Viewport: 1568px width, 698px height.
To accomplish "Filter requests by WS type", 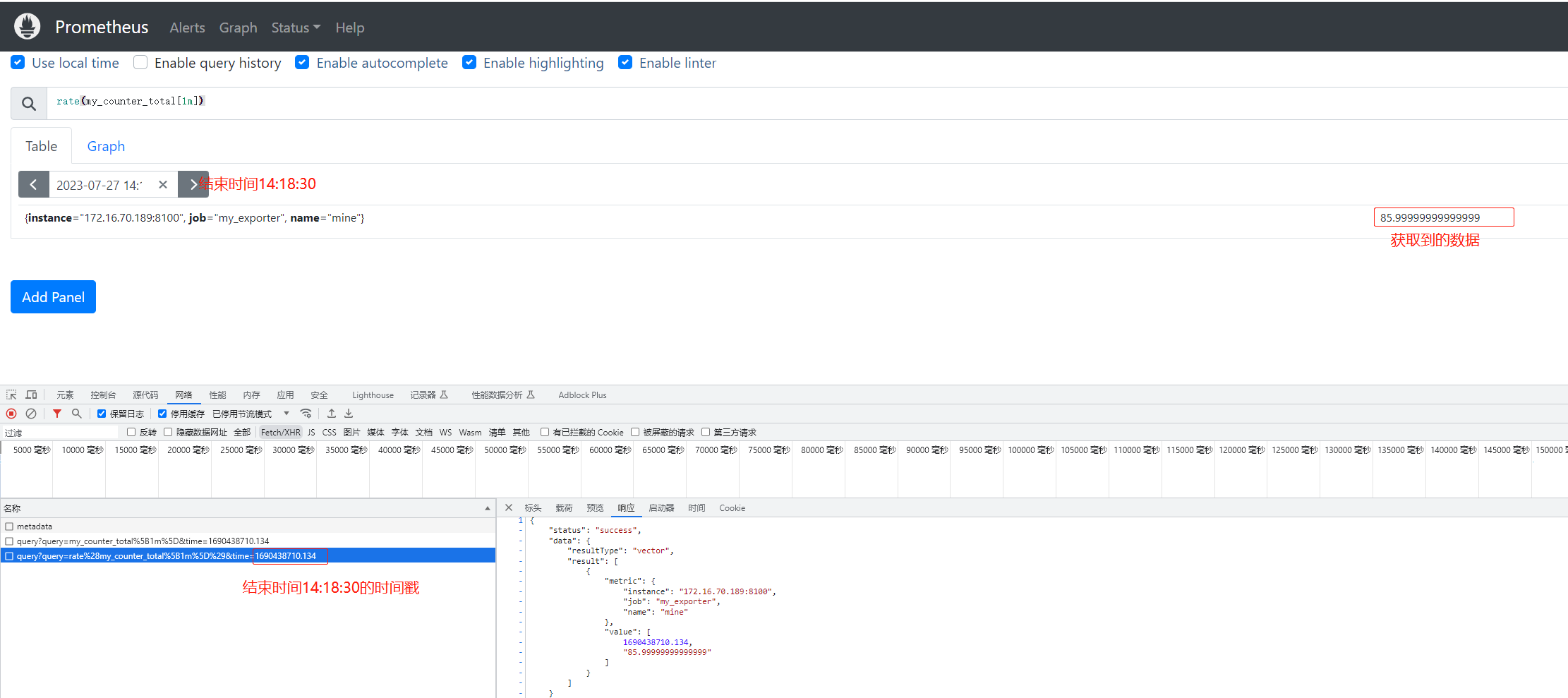I will pos(445,432).
